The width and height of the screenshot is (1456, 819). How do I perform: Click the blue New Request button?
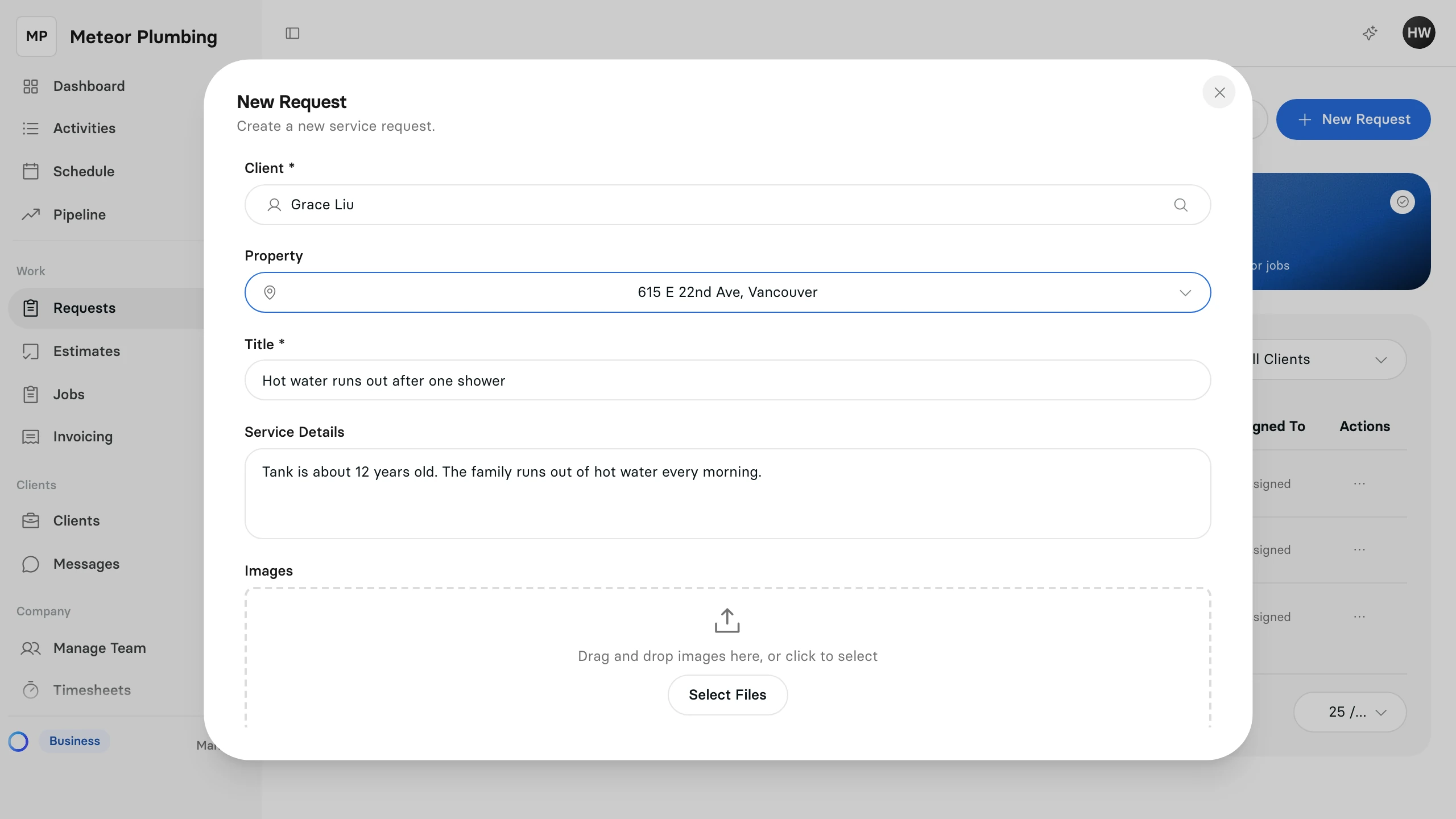click(1353, 119)
